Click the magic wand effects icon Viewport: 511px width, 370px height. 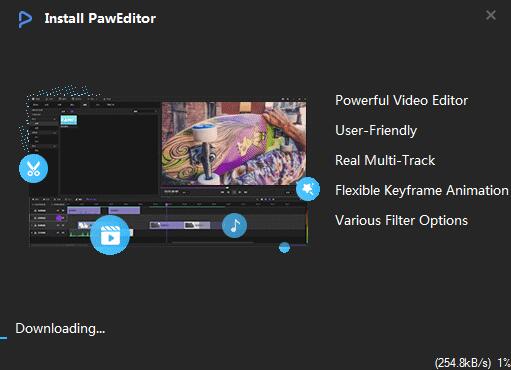(x=308, y=189)
